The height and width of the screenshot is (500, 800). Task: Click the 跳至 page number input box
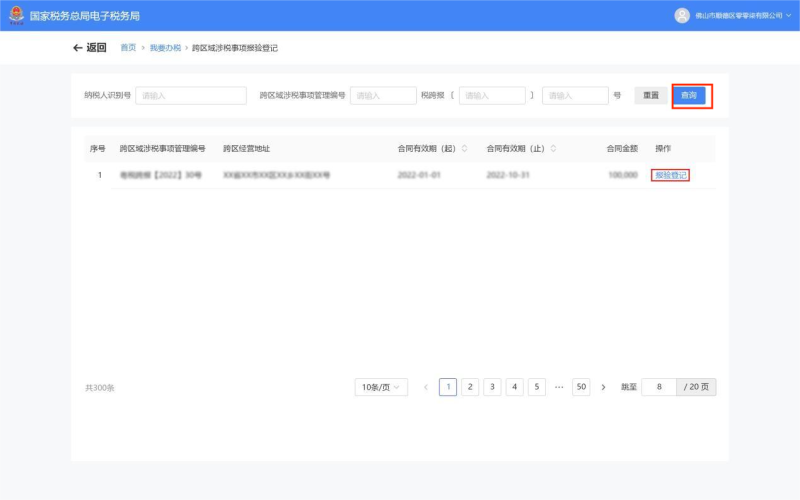click(659, 387)
